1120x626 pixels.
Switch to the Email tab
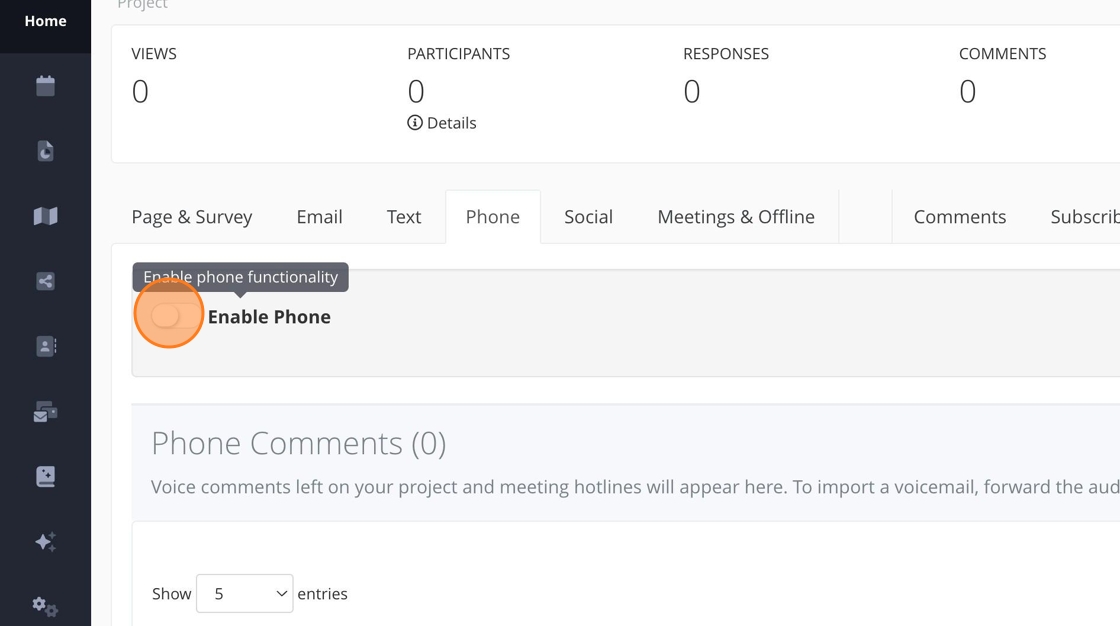click(x=319, y=217)
